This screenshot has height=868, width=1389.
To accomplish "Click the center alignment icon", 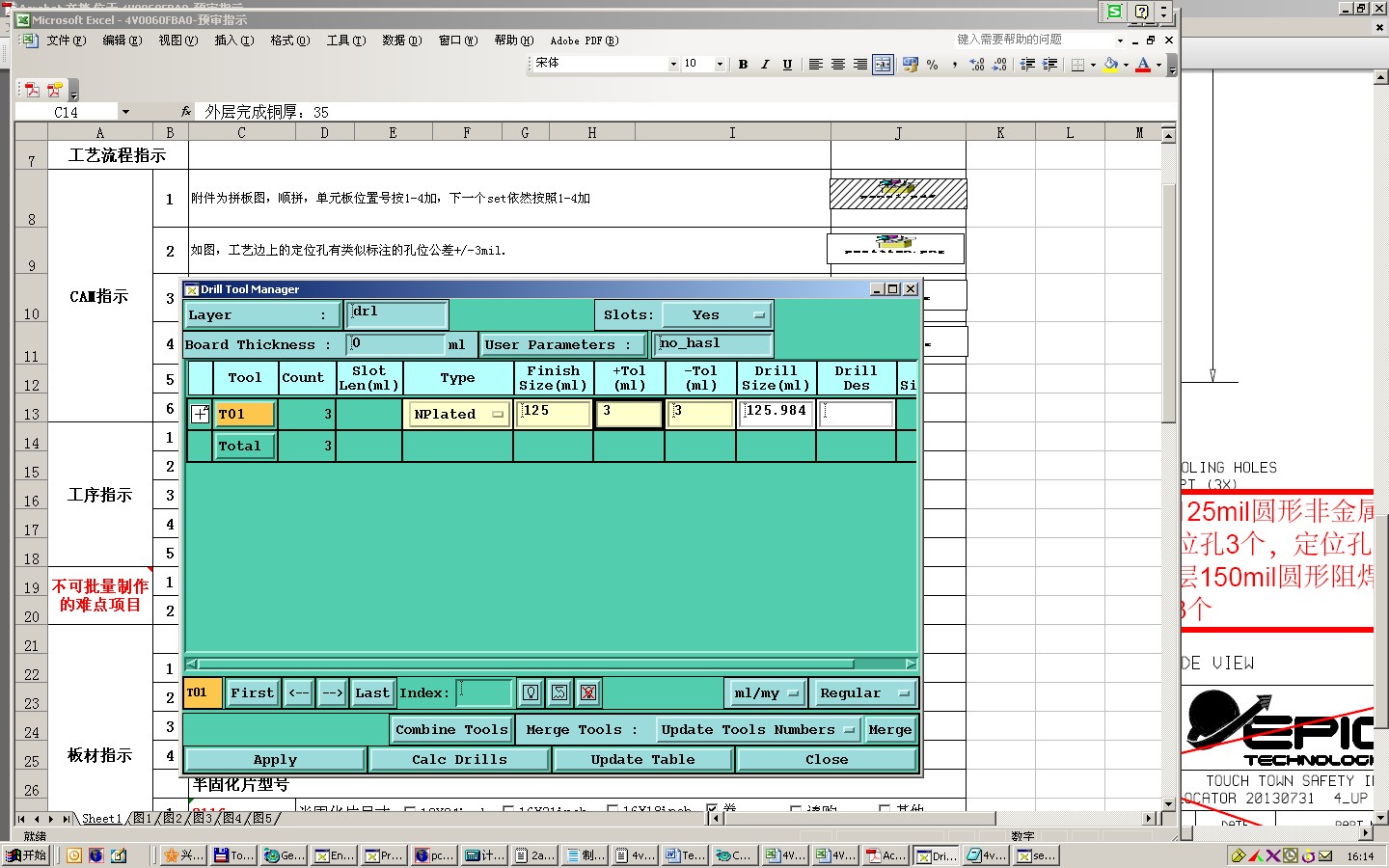I will pos(837,65).
